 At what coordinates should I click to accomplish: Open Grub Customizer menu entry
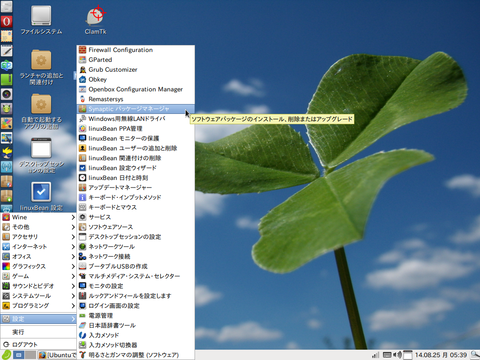coord(136,70)
